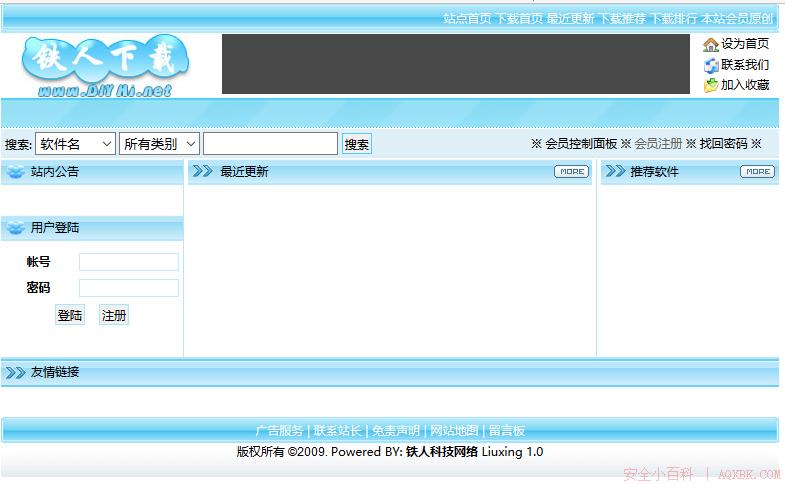Click the cloud icon beside 用户登陆

point(16,228)
